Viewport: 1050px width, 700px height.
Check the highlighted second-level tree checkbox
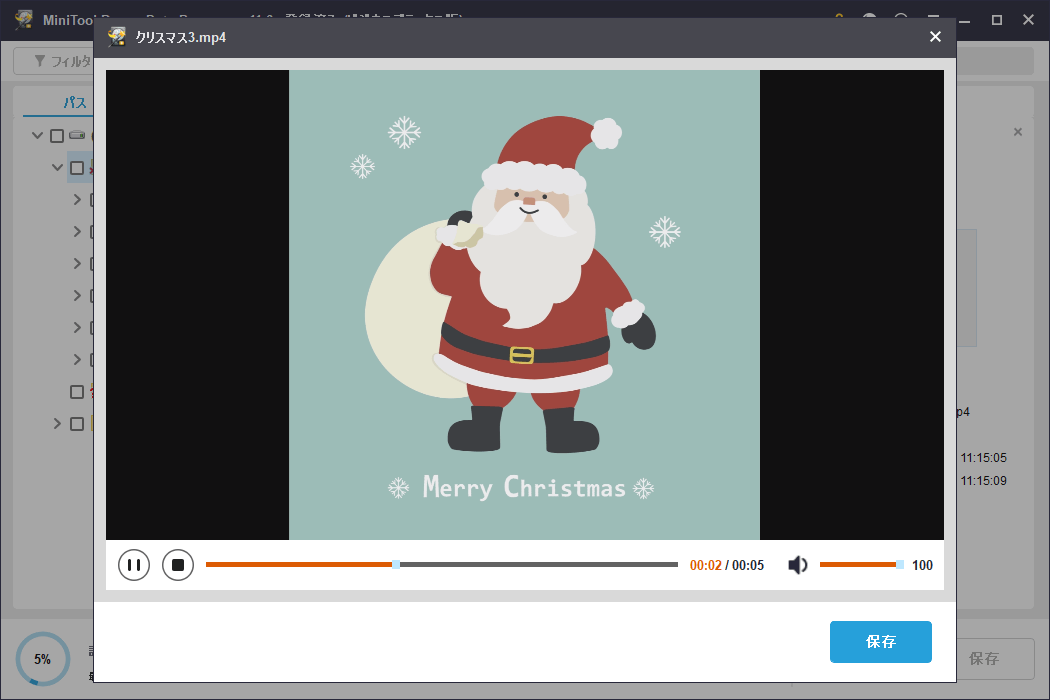[x=77, y=168]
